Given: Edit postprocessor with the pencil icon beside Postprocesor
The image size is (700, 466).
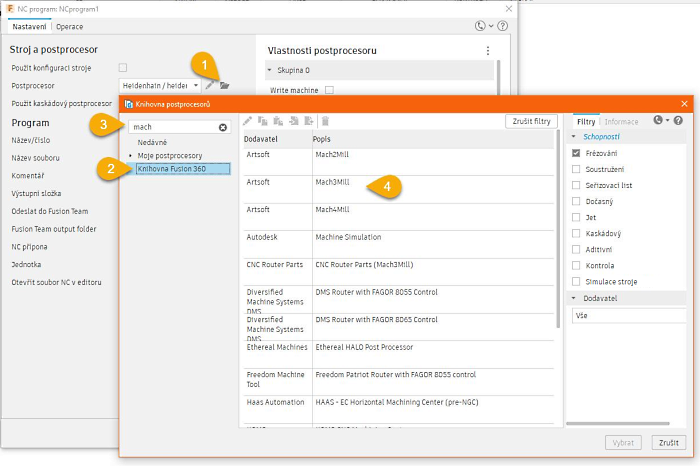Looking at the screenshot, I should point(209,85).
